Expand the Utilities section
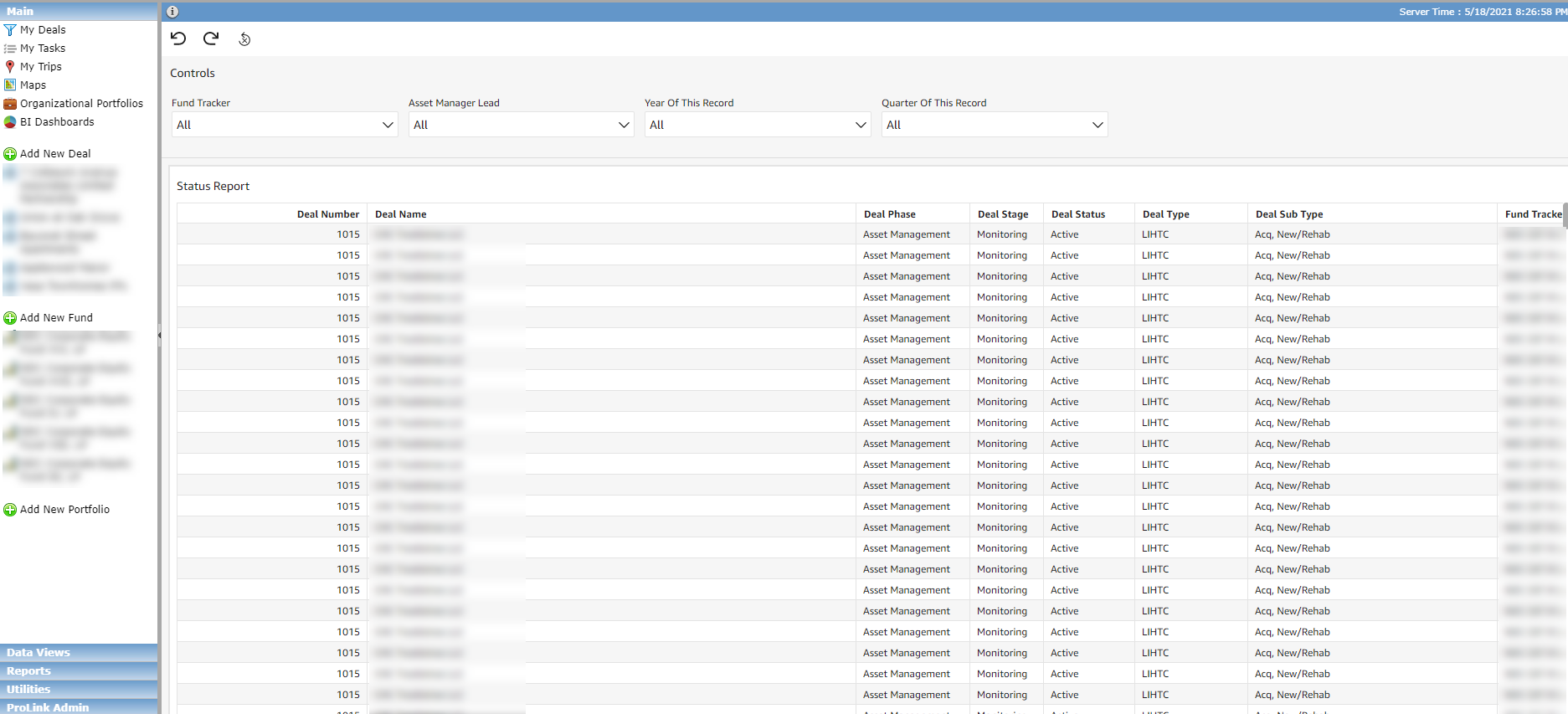1568x714 pixels. [x=79, y=689]
